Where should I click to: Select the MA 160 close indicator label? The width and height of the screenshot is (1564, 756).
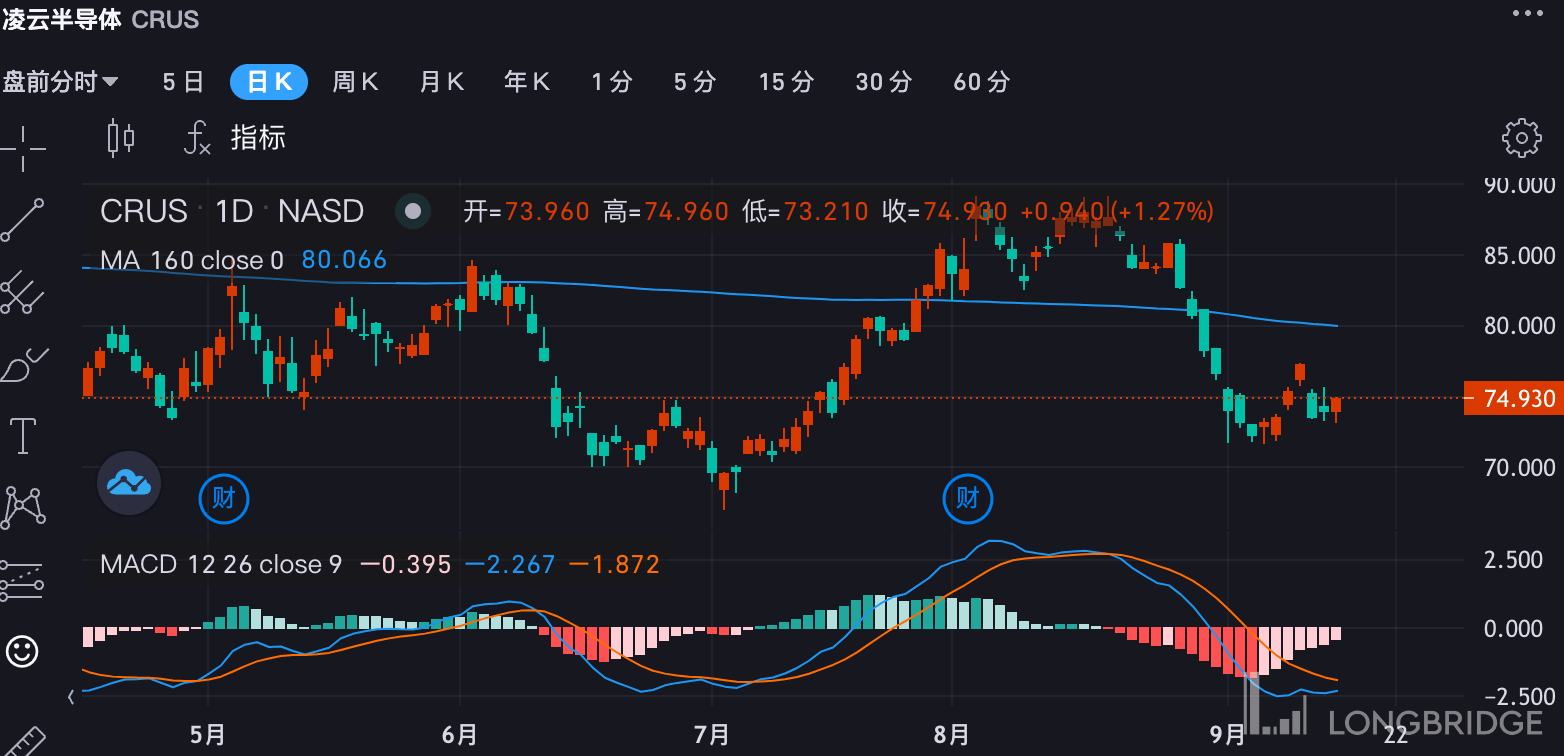pyautogui.click(x=192, y=261)
